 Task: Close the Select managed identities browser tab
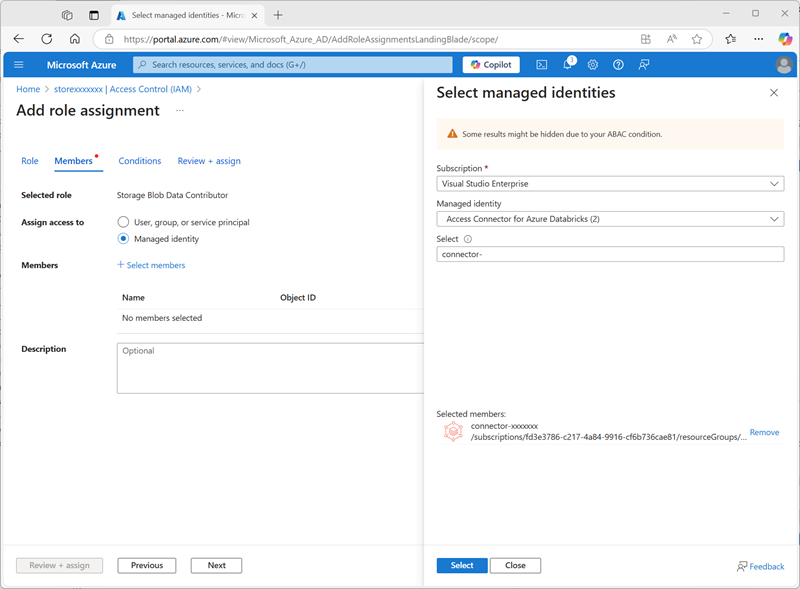(254, 15)
